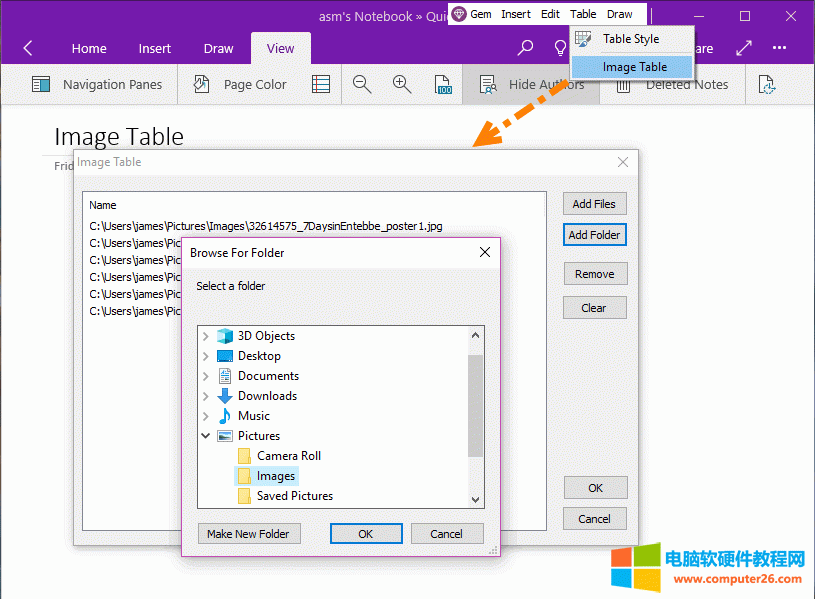Click the folder tree scrollbar down arrow
Screen dimensions: 815x599
[476, 499]
